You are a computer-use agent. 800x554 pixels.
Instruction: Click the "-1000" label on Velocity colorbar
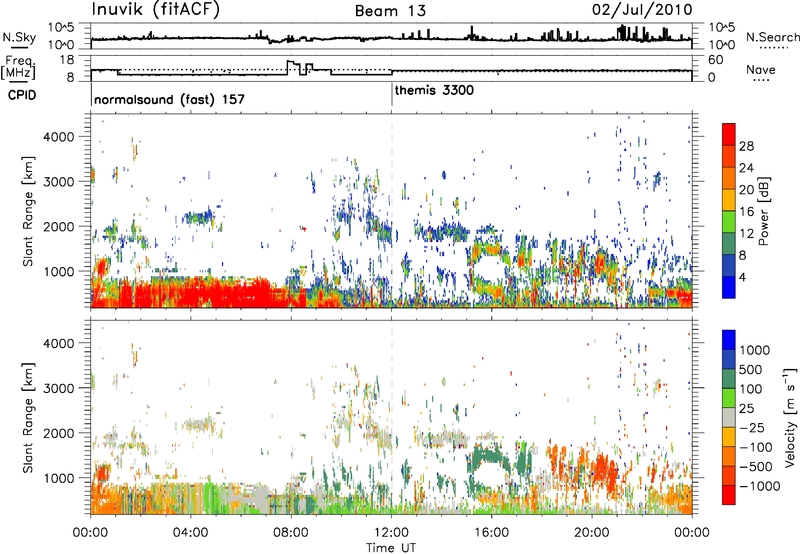tap(759, 486)
